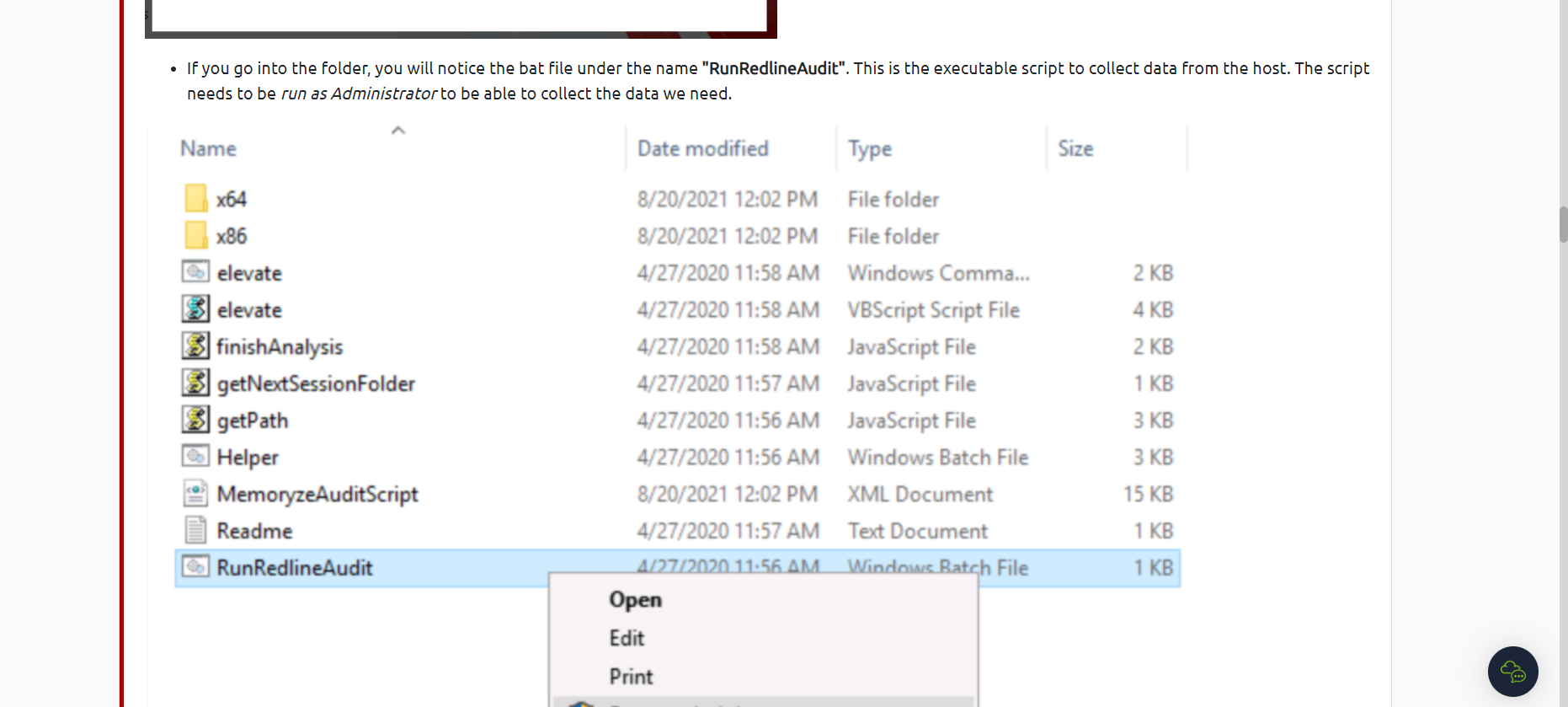This screenshot has width=1568, height=707.
Task: Select the getPath file name
Action: click(x=252, y=420)
